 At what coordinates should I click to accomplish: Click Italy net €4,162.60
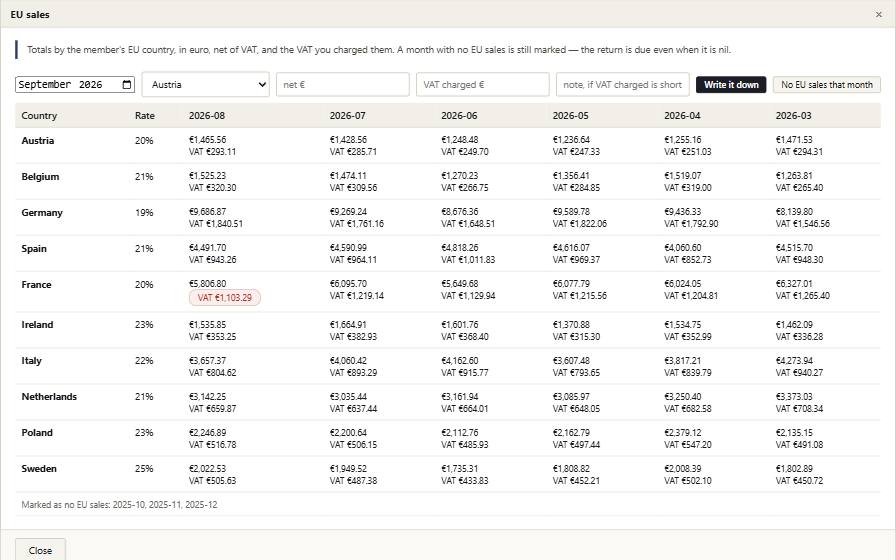pyautogui.click(x=459, y=361)
